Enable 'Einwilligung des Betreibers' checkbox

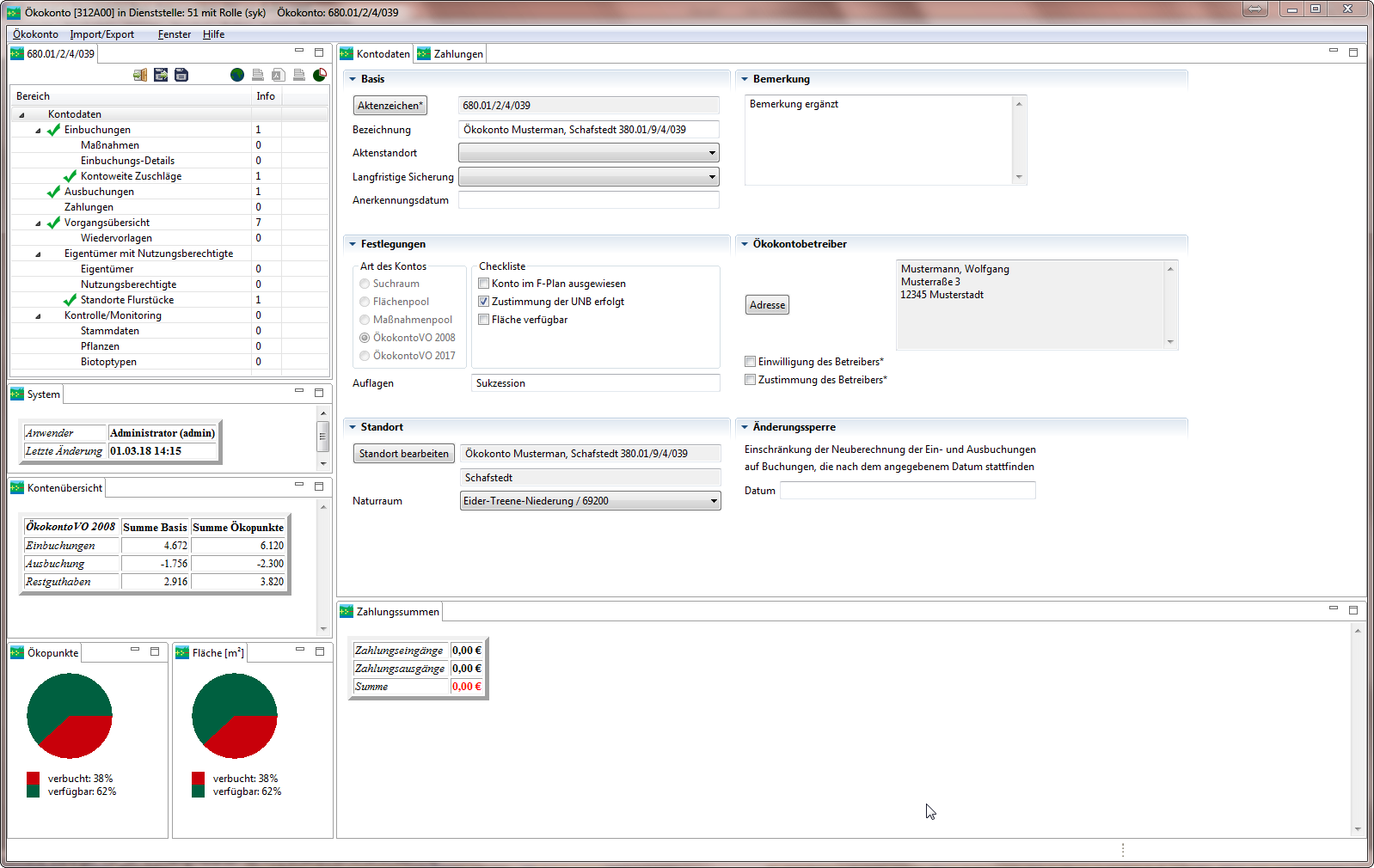point(751,362)
